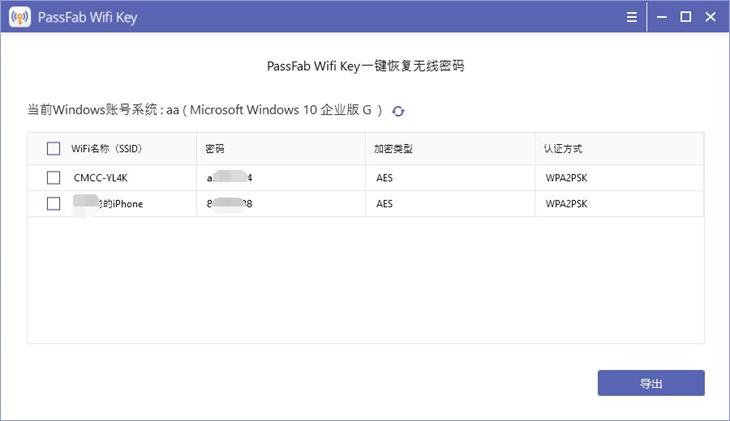Close the PassFab Wifi Key window

tap(710, 17)
